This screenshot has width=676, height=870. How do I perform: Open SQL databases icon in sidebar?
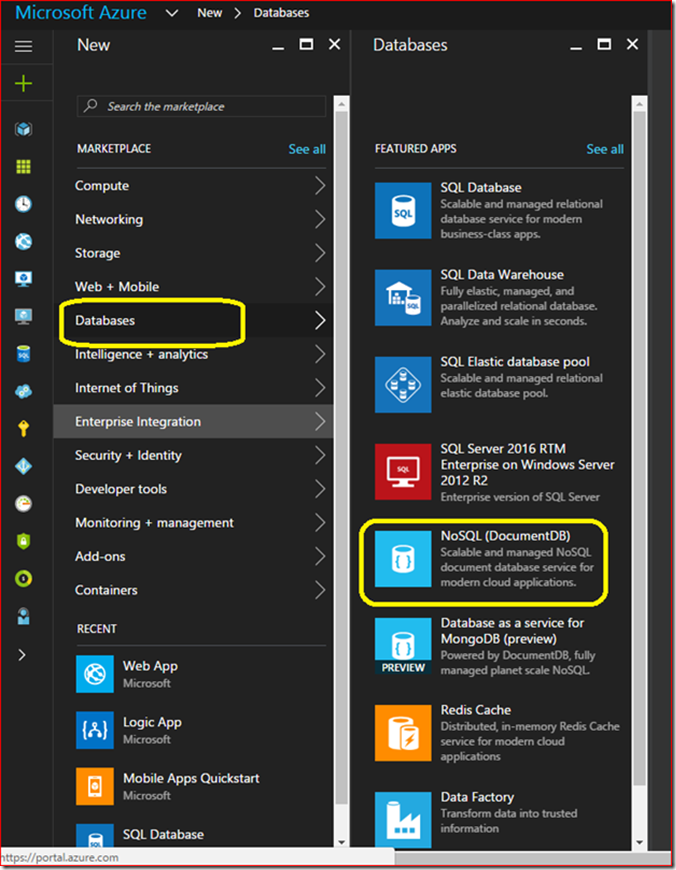tap(23, 353)
